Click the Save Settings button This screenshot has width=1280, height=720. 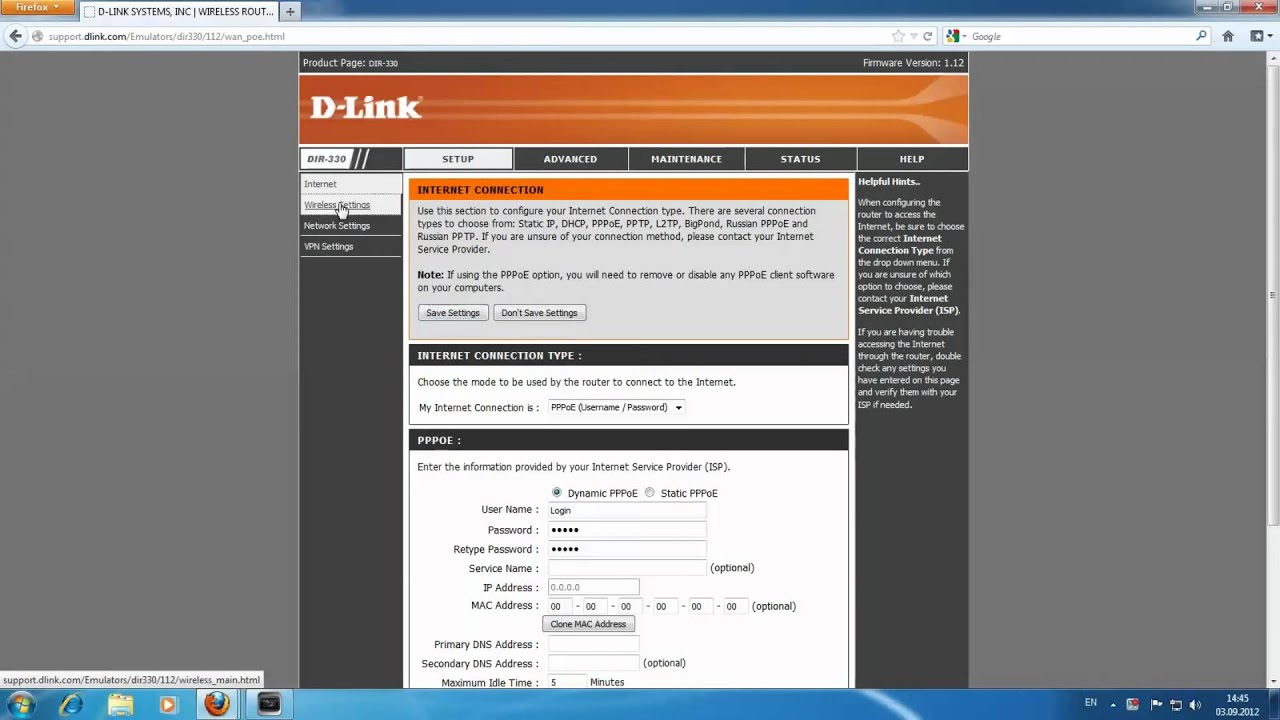453,313
